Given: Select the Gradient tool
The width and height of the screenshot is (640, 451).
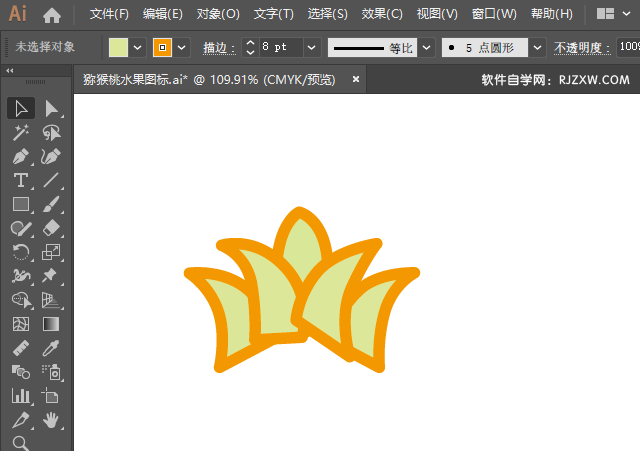Looking at the screenshot, I should (x=51, y=324).
